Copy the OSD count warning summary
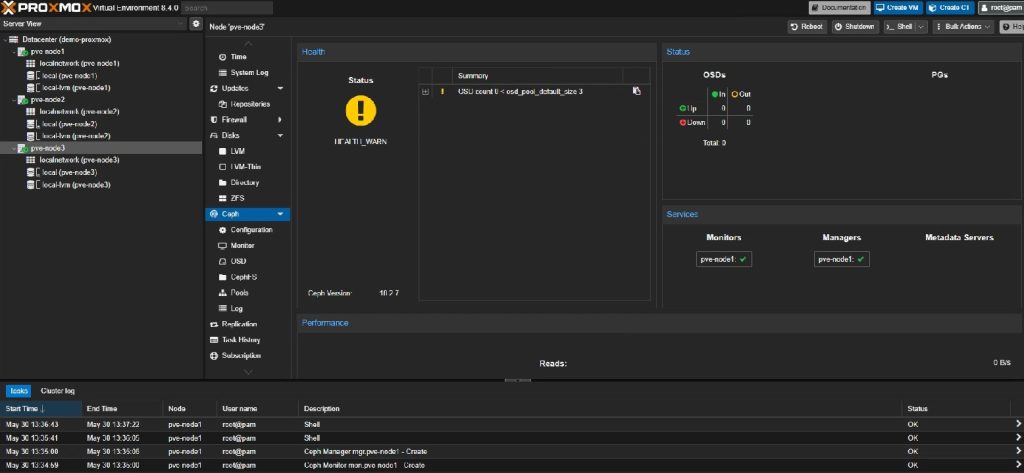Viewport: 1024px width, 473px height. pyautogui.click(x=636, y=91)
